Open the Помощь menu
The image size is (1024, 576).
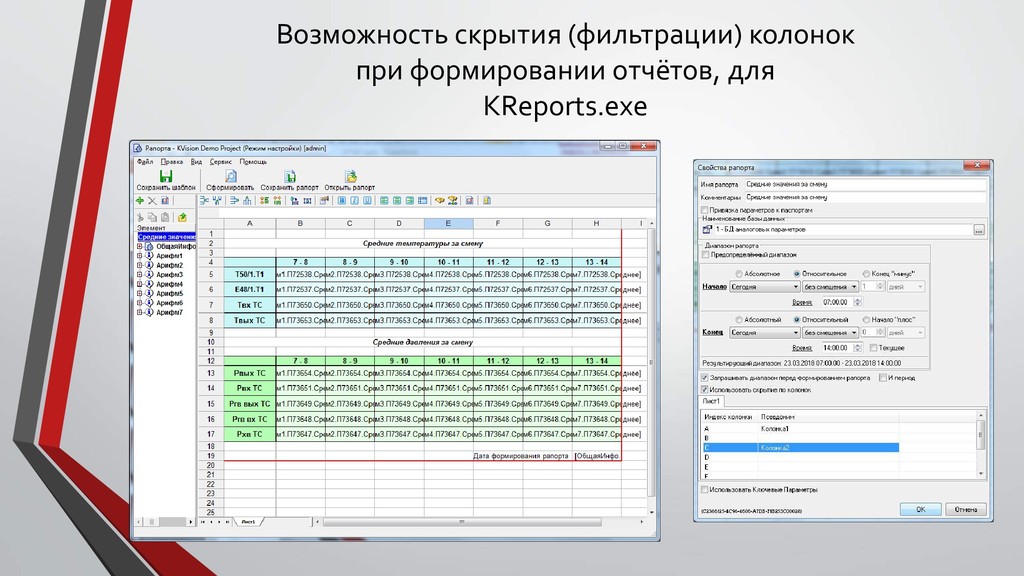[253, 162]
